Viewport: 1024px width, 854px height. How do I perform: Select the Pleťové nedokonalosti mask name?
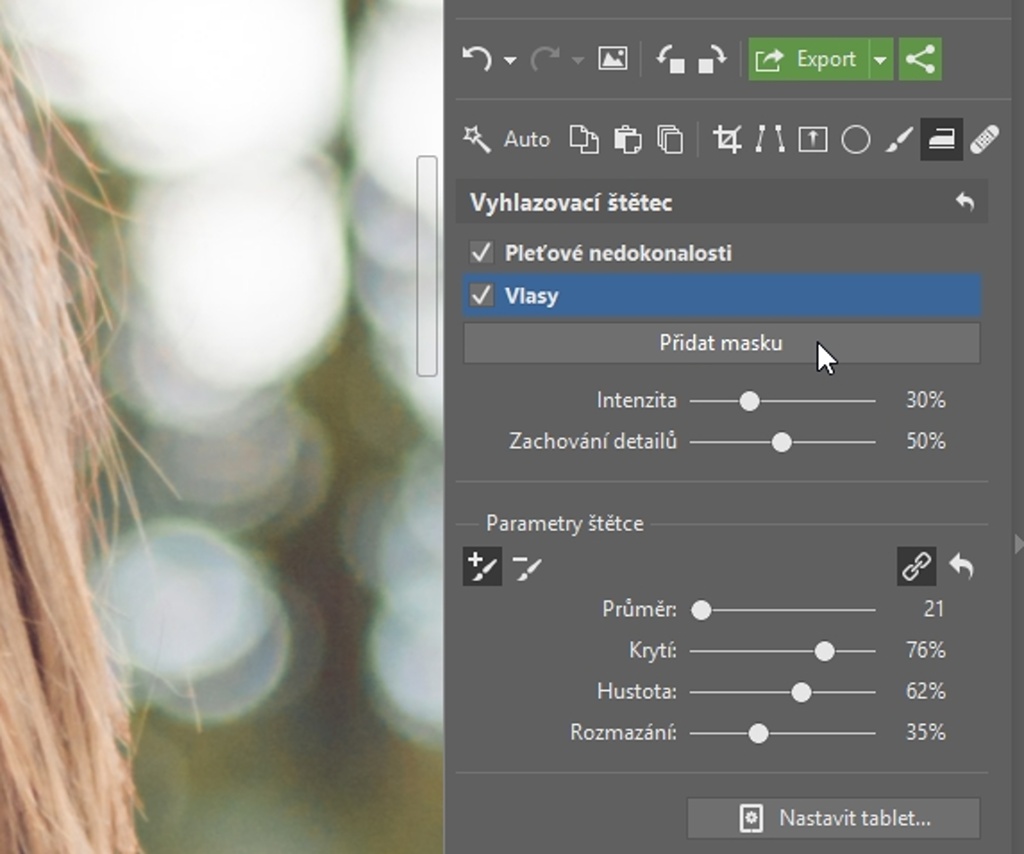618,253
